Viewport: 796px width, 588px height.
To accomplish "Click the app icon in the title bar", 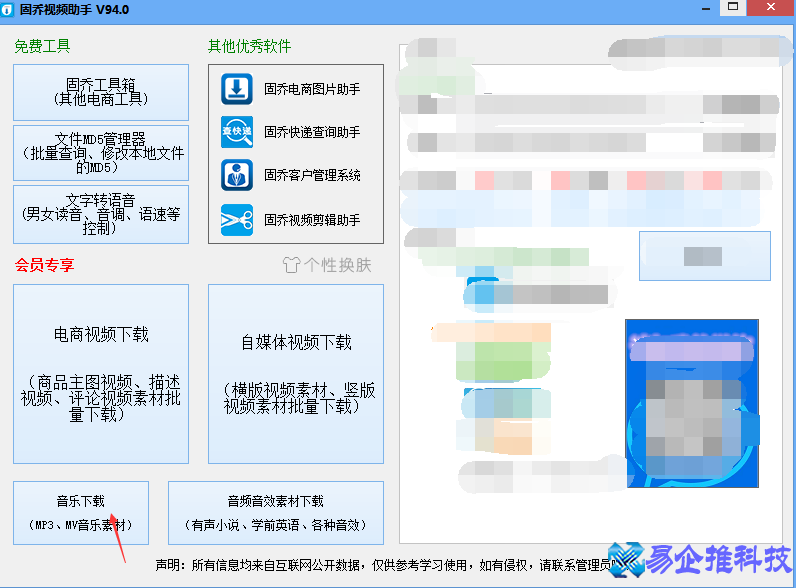I will [x=7, y=10].
